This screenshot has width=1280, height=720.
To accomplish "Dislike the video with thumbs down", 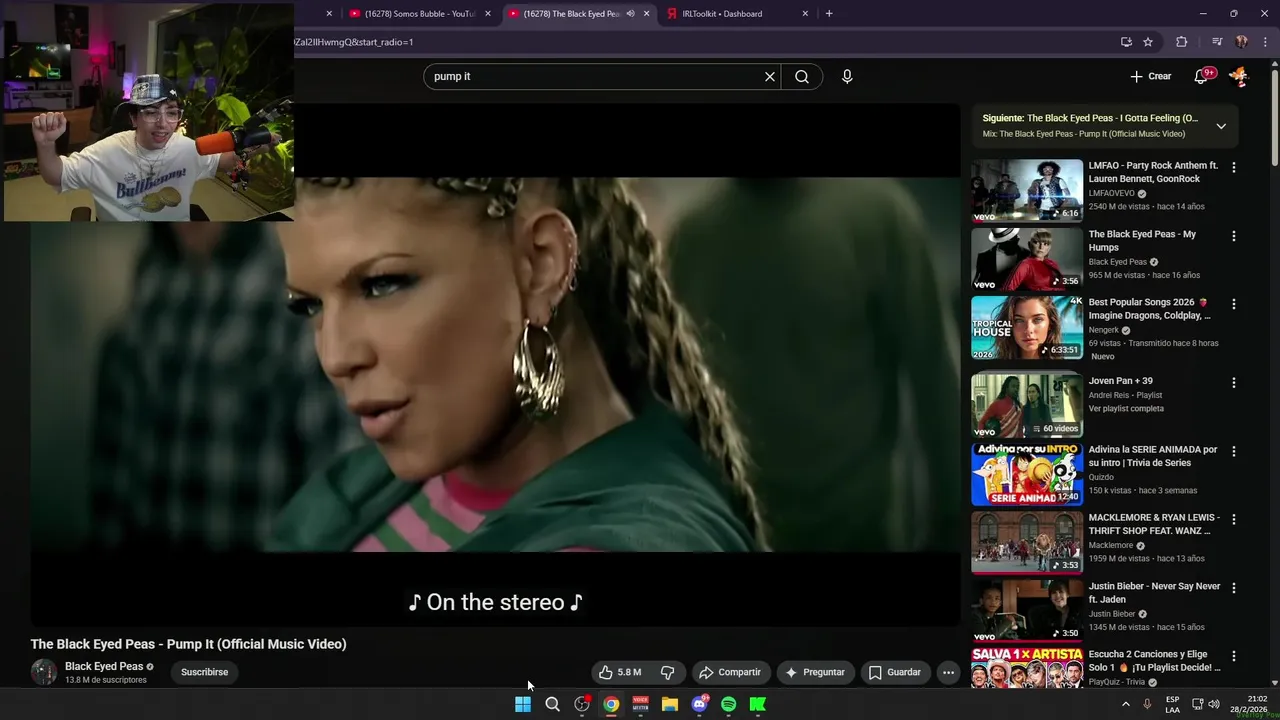I will [x=668, y=672].
